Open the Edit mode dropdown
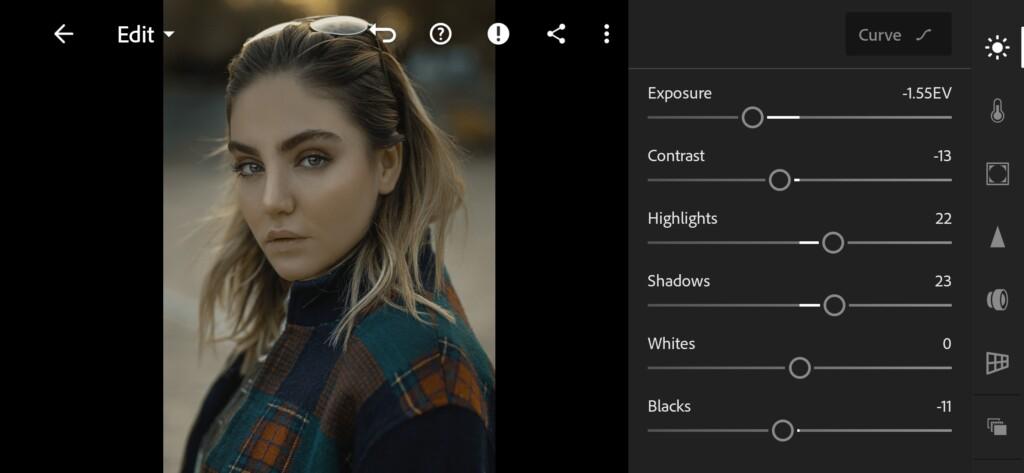 tap(146, 35)
